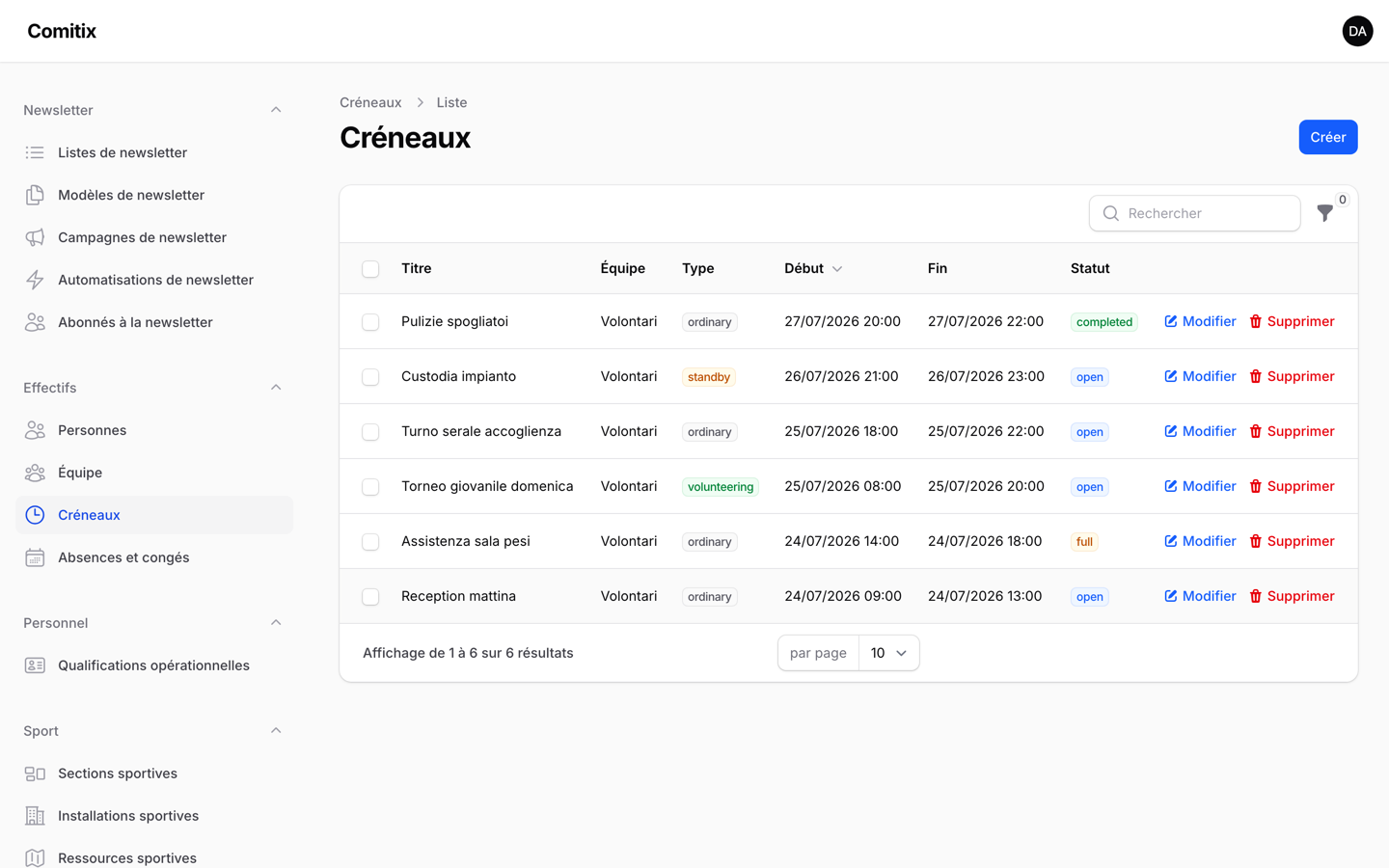Click the Comitix logo

pos(62,31)
